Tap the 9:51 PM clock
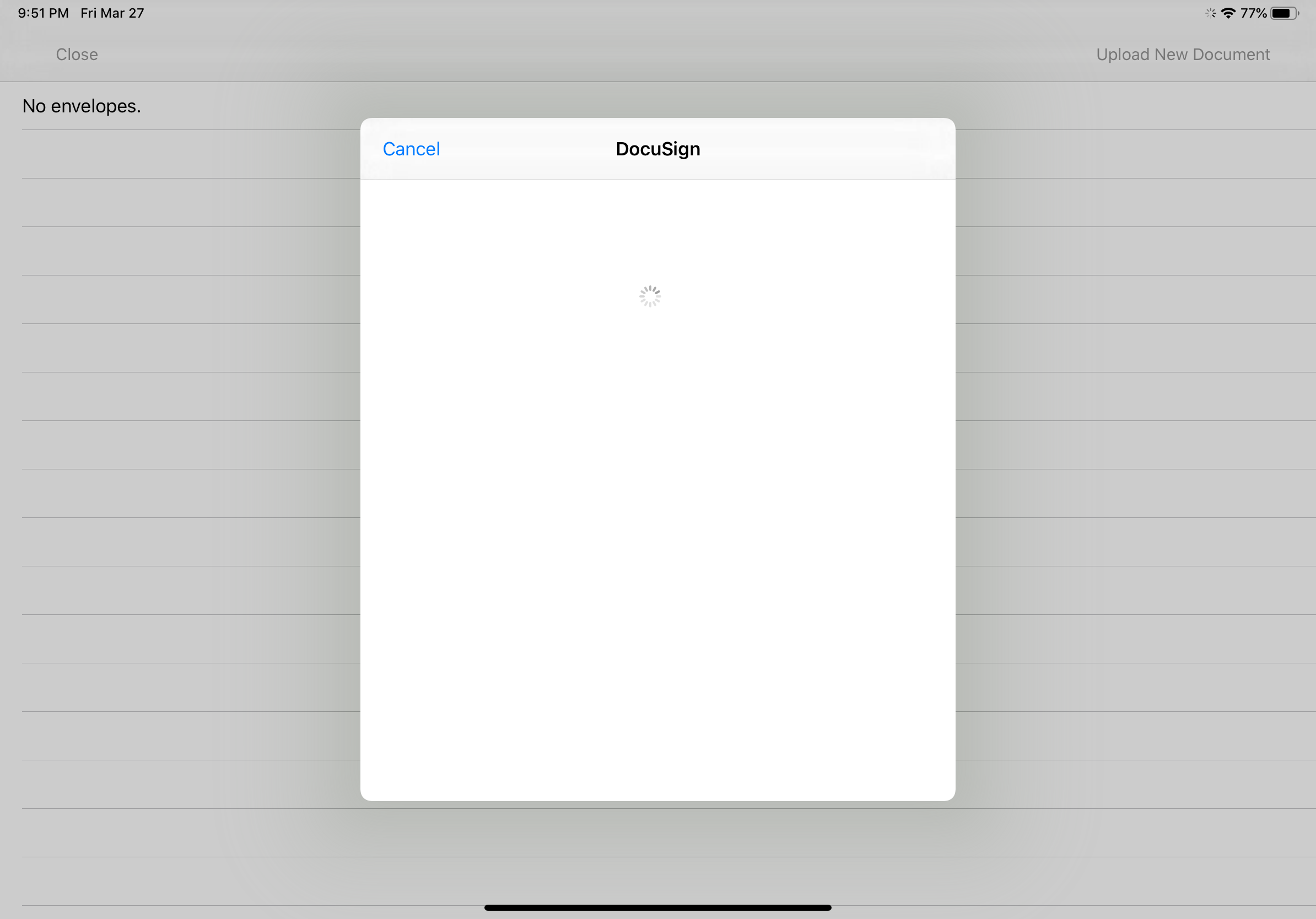This screenshot has width=1316, height=919. click(43, 13)
